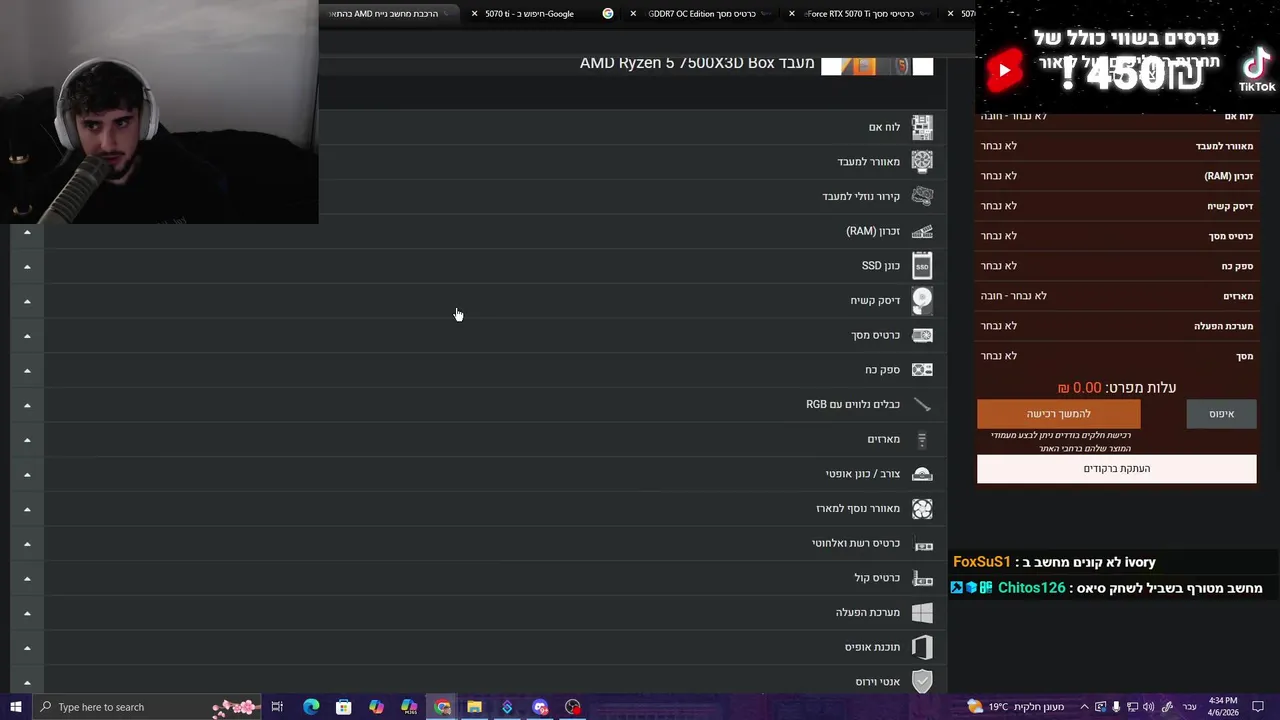Switch to the 'GDDR7 OC Edition' browser tab
The width and height of the screenshot is (1280, 720).
[x=702, y=14]
